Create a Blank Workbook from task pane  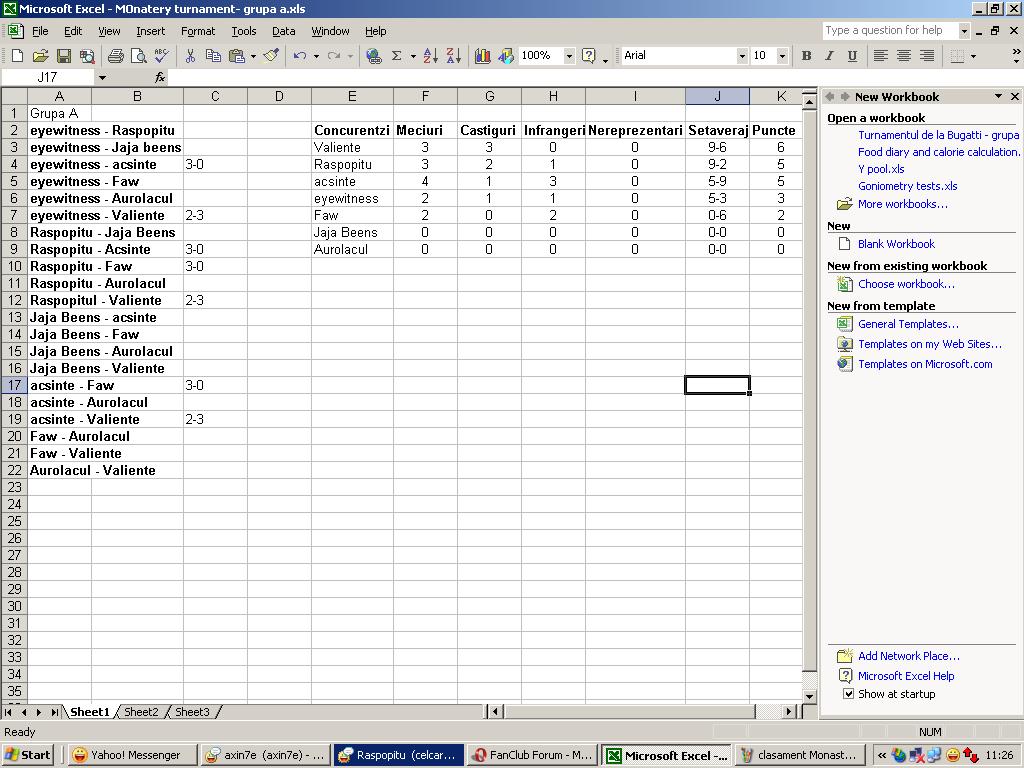[x=896, y=244]
